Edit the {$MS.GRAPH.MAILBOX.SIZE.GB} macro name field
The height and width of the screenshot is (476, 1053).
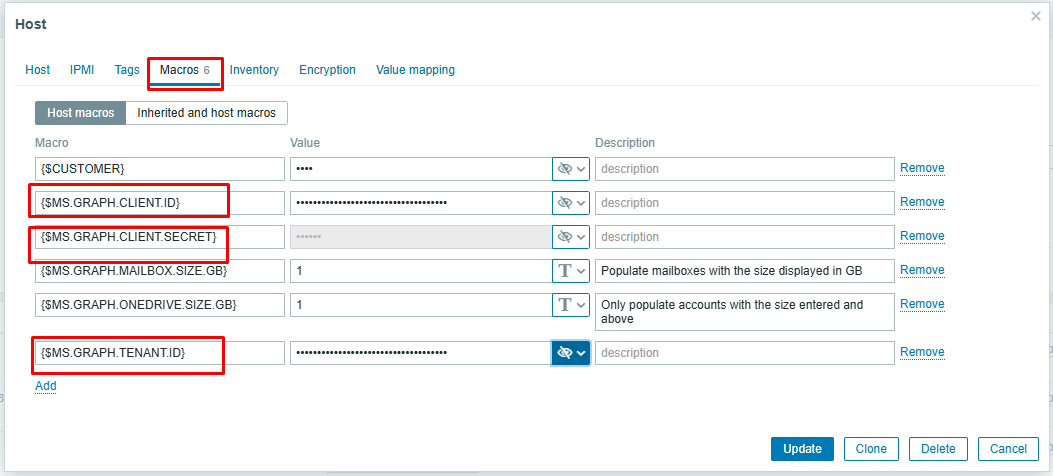pos(160,271)
